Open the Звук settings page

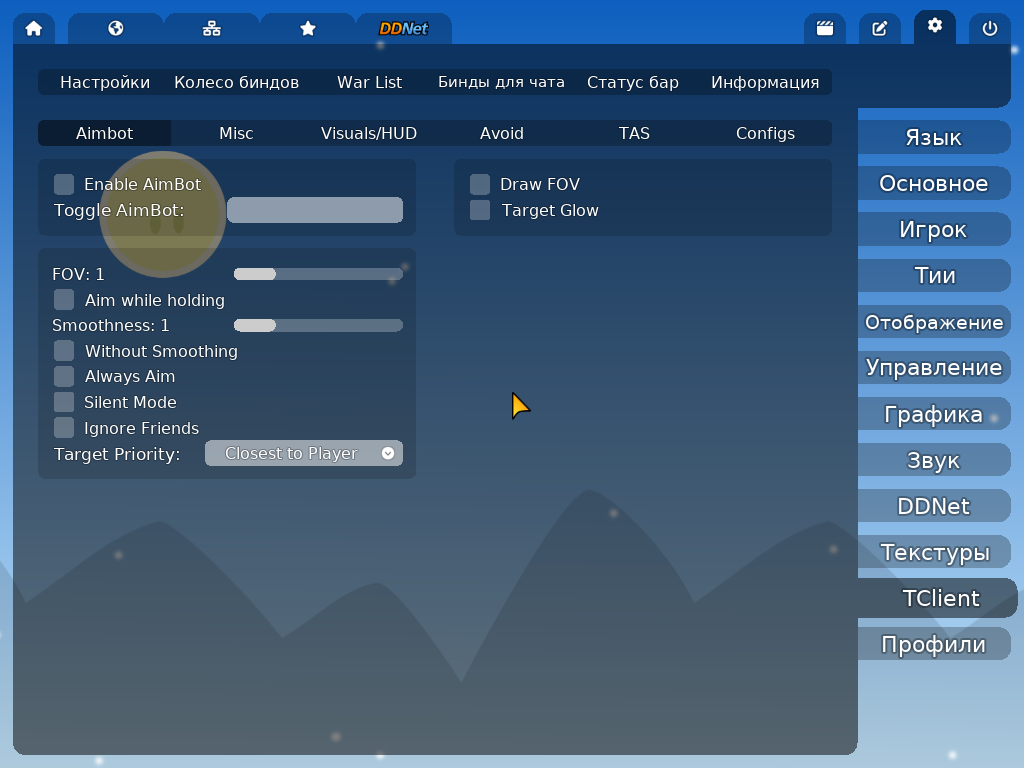click(934, 460)
